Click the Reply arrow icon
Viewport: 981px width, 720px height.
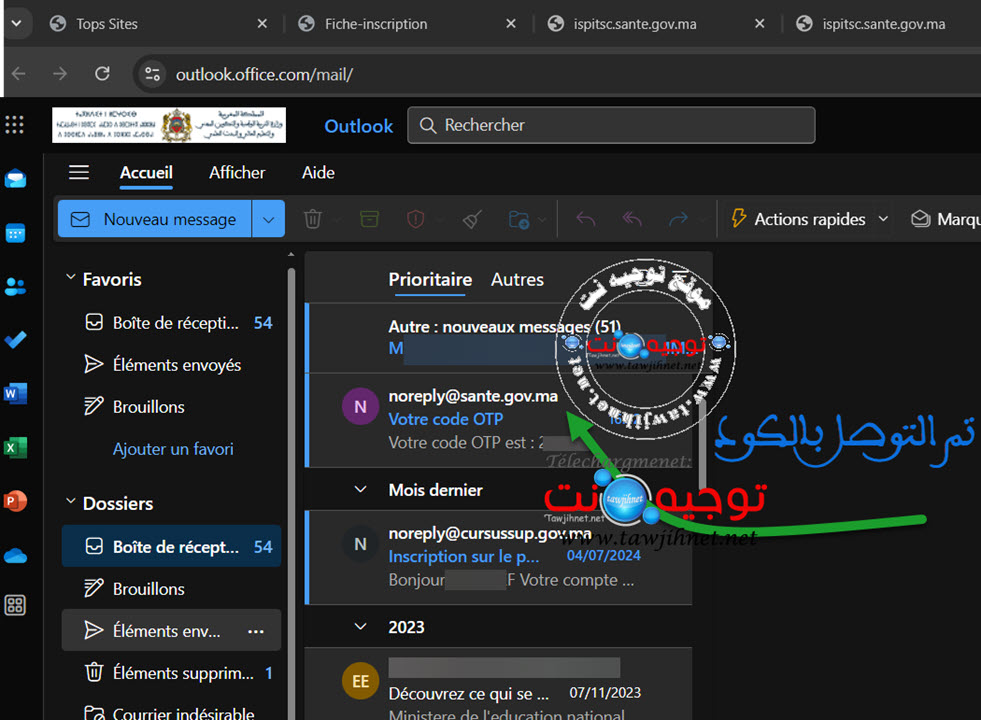586,219
